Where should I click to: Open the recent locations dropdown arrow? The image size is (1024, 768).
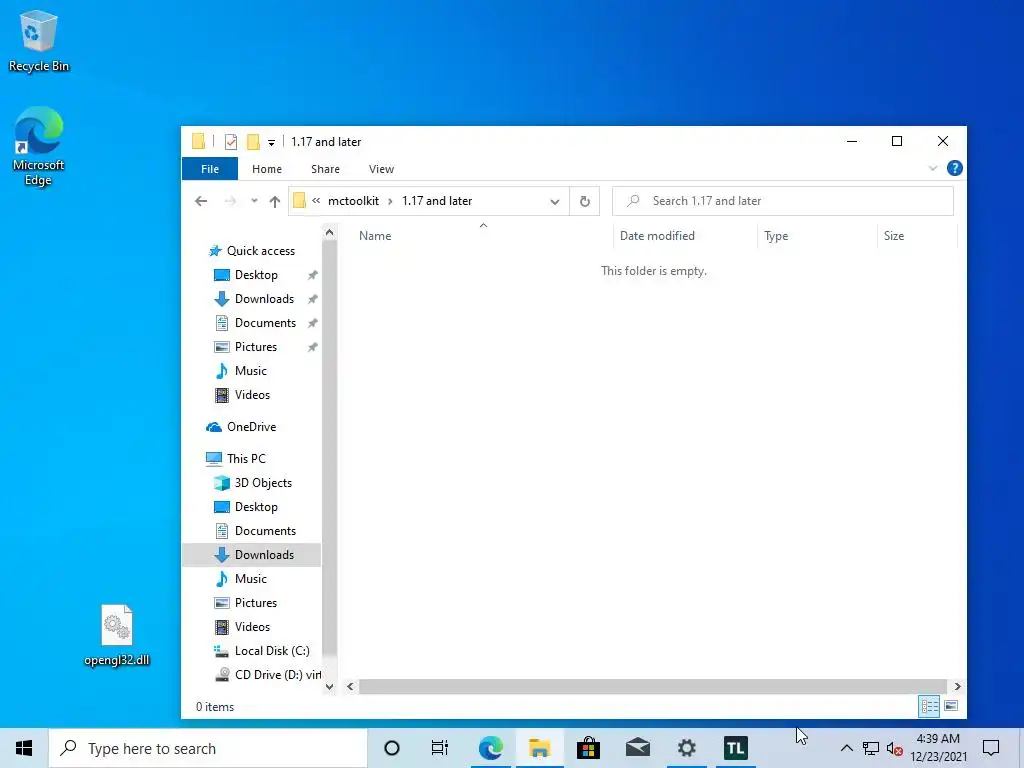click(254, 201)
